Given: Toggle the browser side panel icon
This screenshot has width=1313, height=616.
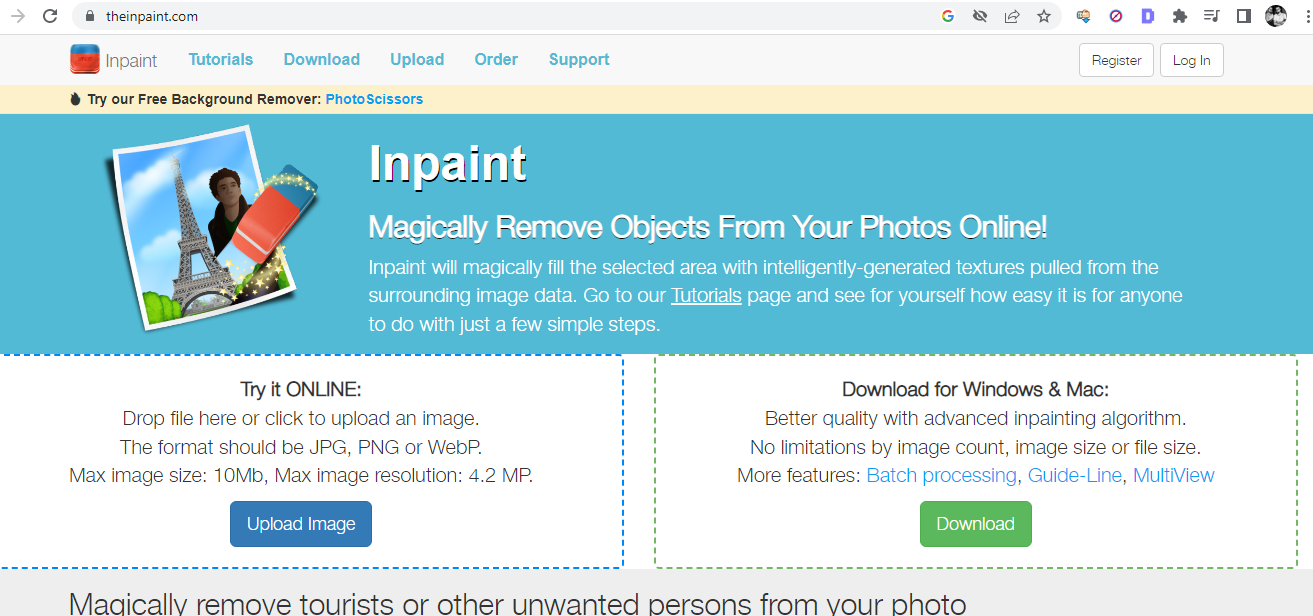Looking at the screenshot, I should [1244, 16].
